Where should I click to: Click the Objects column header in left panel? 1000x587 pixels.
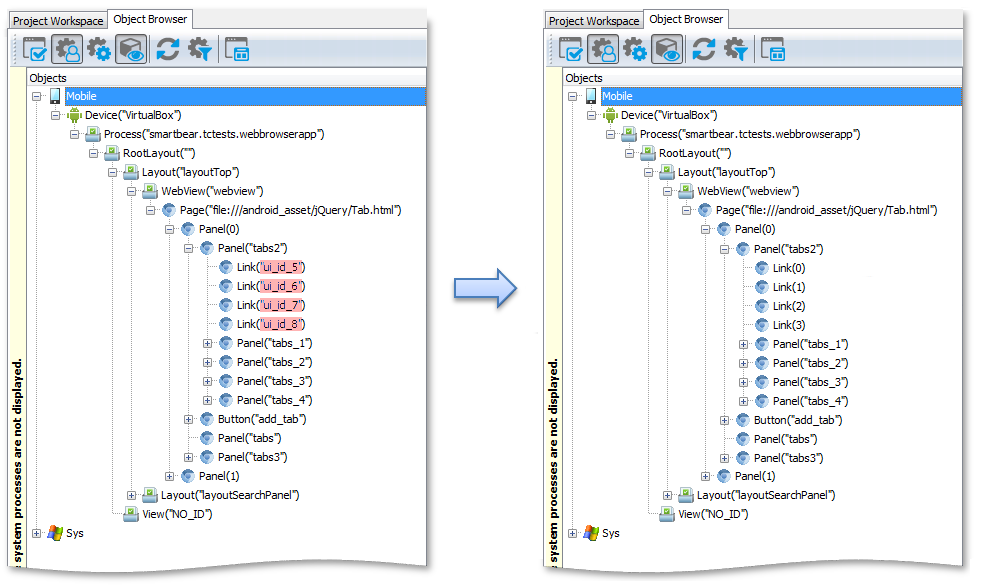[x=48, y=78]
